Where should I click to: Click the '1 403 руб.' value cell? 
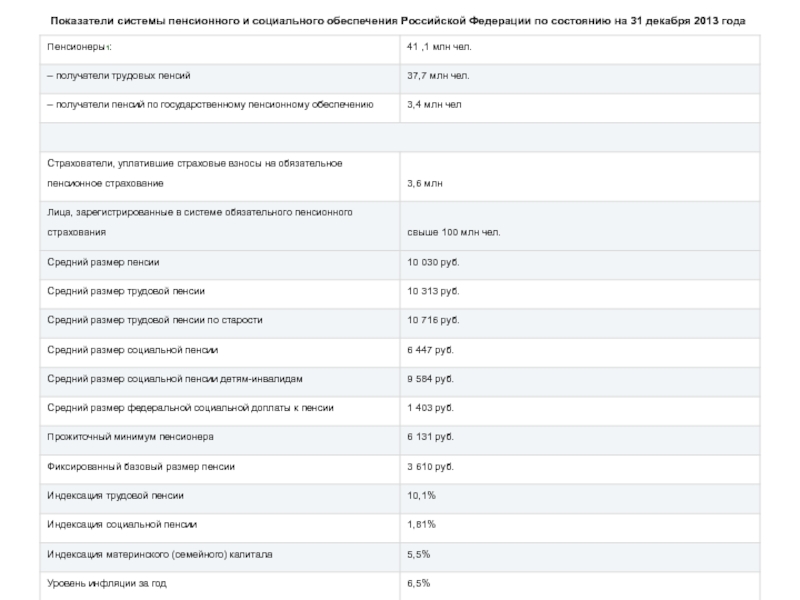430,408
